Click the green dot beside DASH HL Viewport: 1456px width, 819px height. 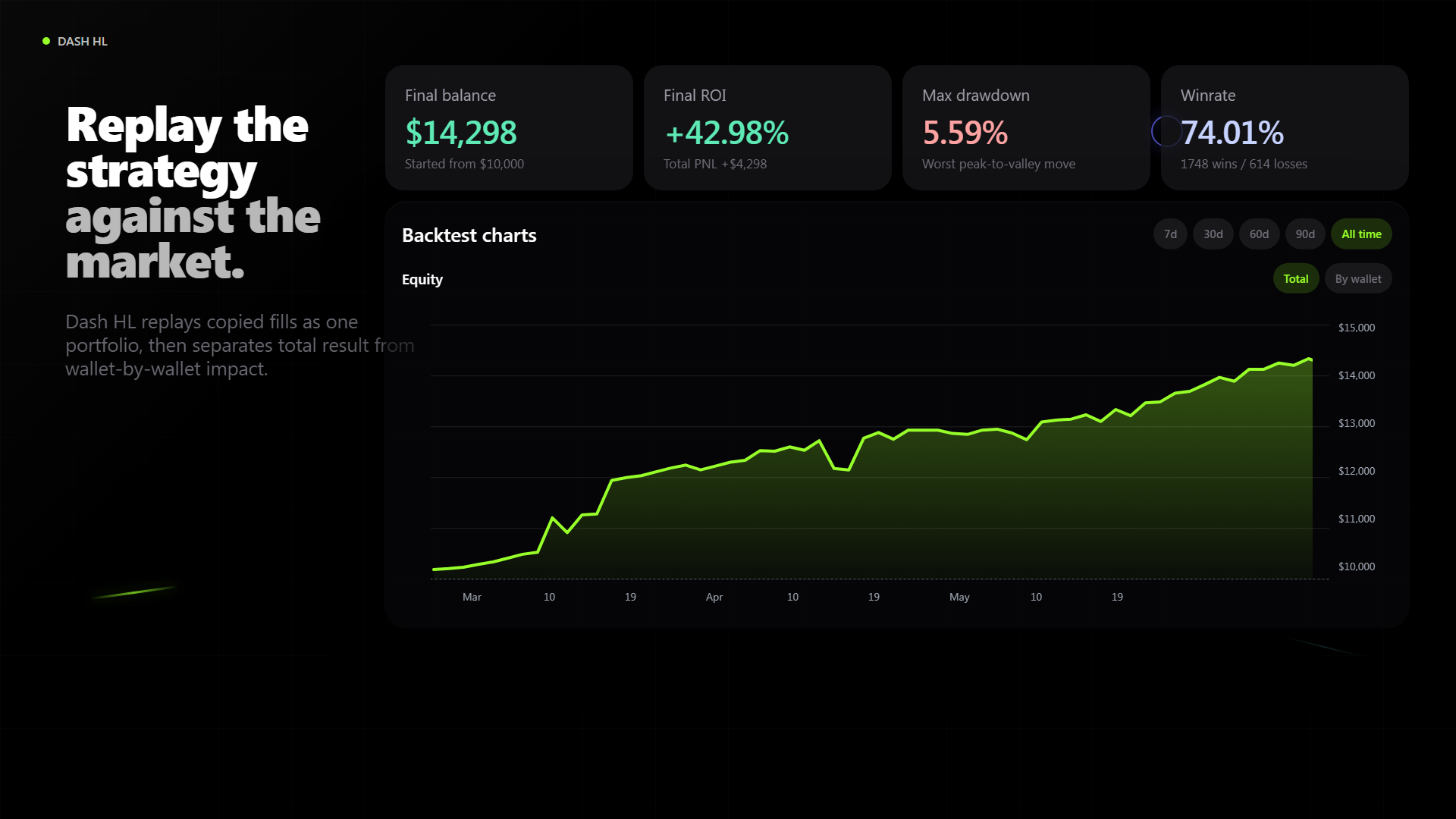pos(46,41)
